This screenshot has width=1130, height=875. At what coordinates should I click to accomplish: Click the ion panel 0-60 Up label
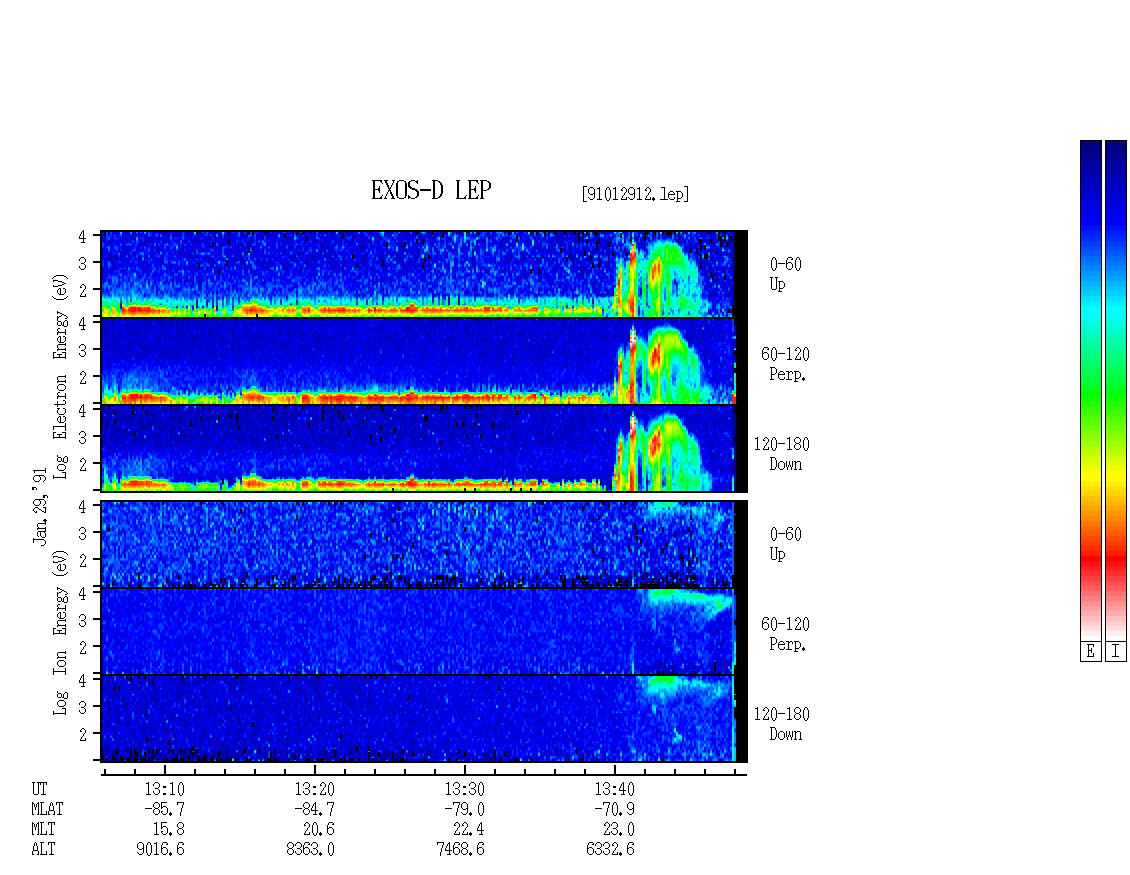tap(786, 544)
